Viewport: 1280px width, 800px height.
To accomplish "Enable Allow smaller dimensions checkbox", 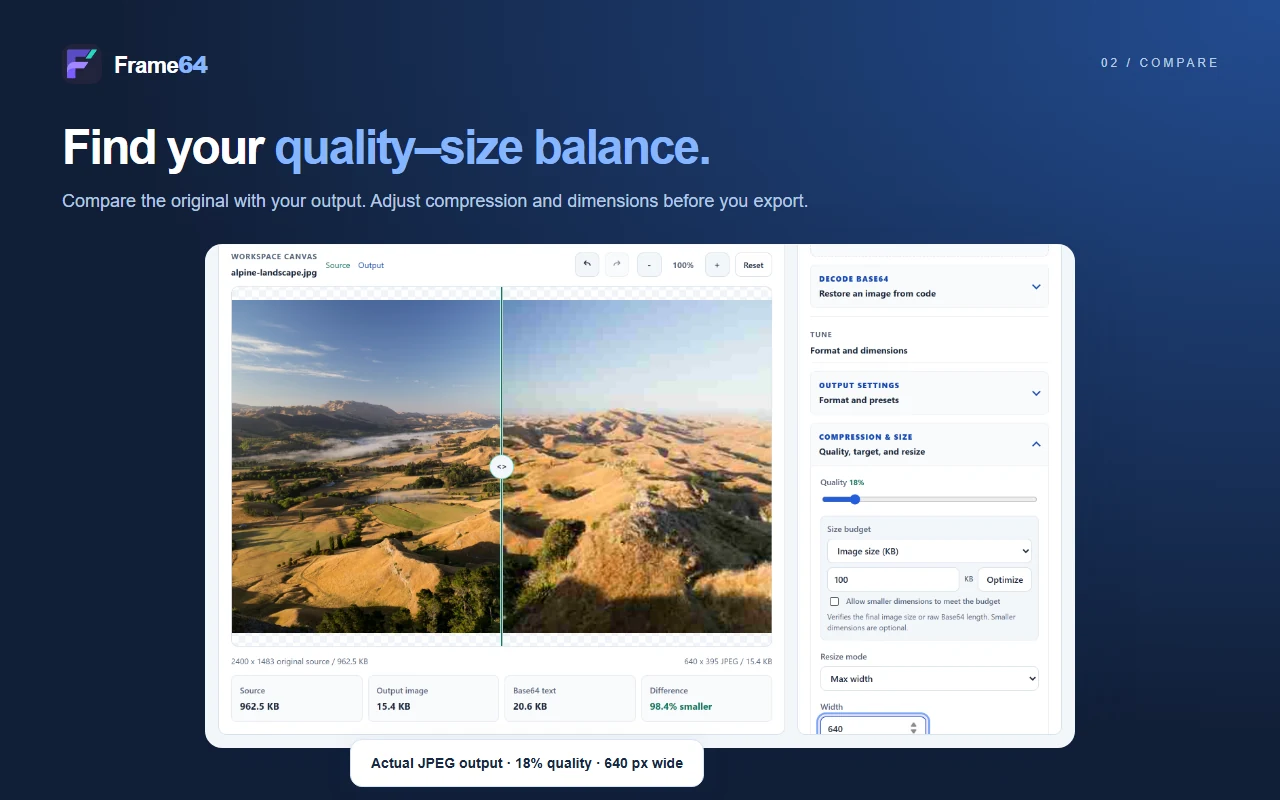I will pos(834,601).
